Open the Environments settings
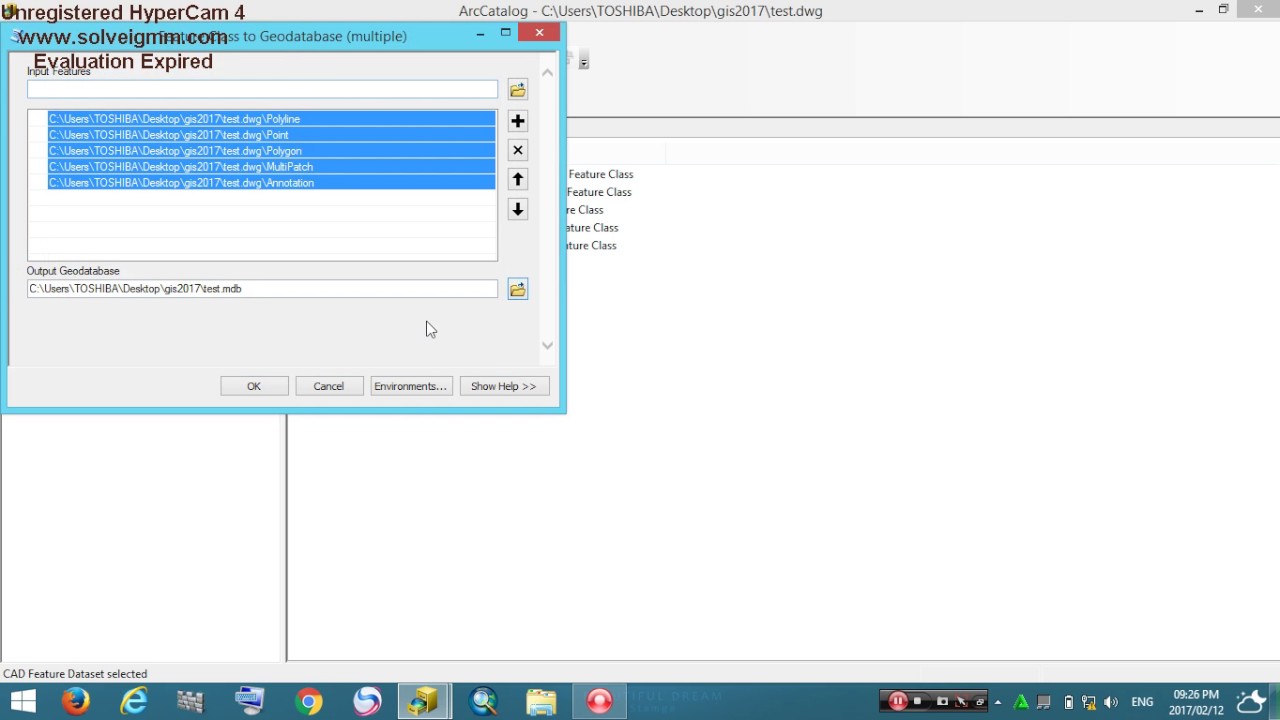This screenshot has width=1280, height=720. point(410,386)
